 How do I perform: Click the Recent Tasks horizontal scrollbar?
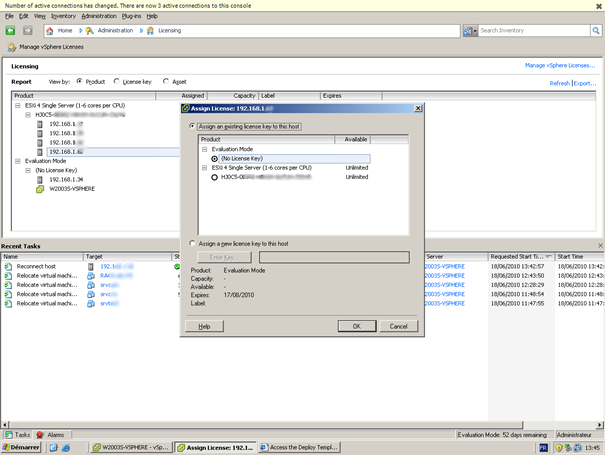266,425
